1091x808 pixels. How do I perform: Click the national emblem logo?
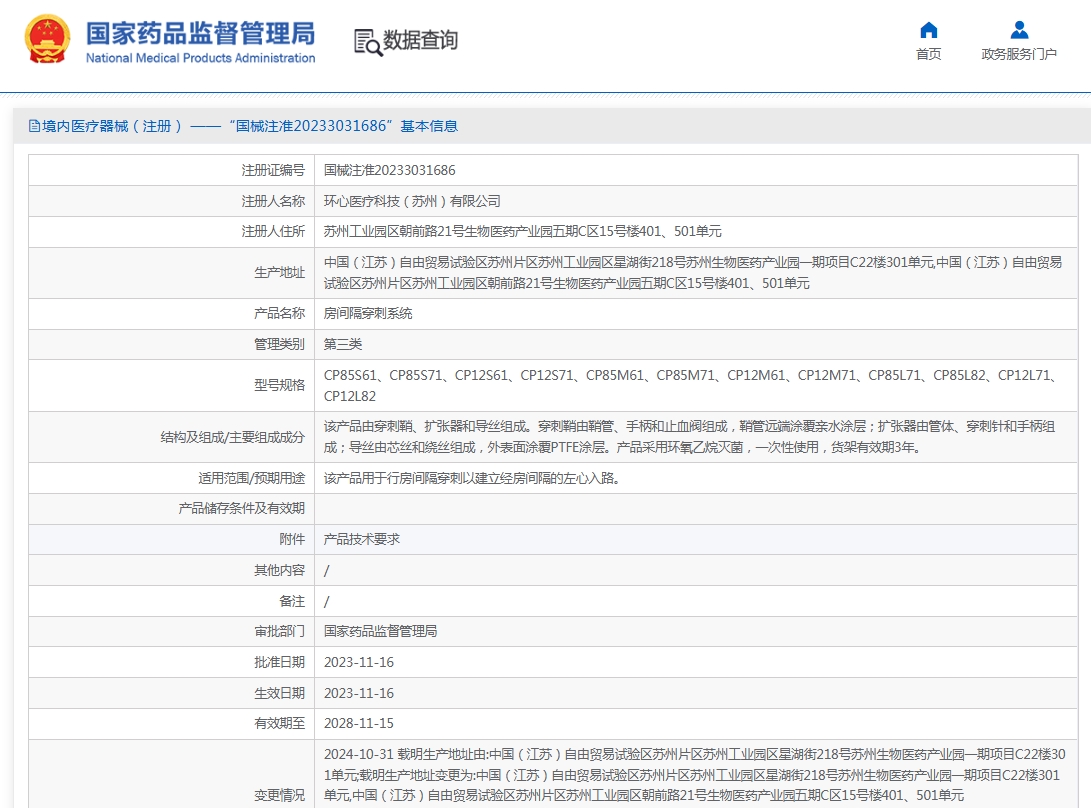[x=47, y=40]
